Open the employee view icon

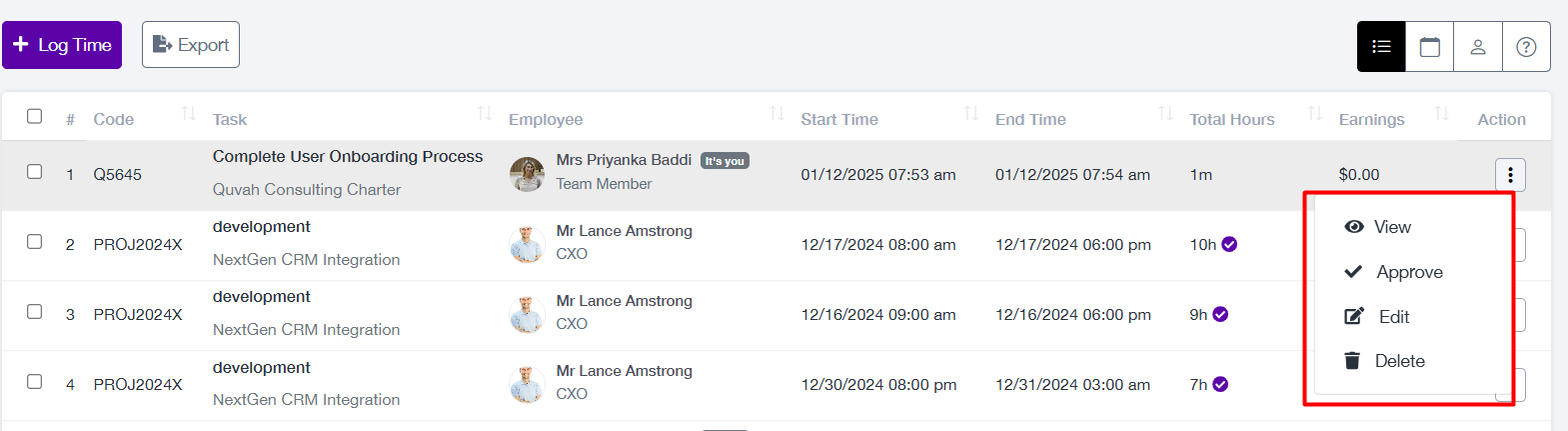click(1478, 46)
